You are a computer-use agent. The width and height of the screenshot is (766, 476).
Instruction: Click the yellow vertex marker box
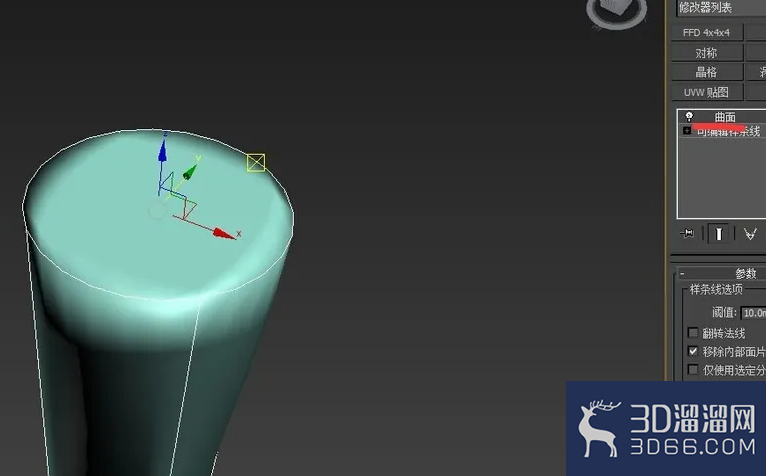(x=256, y=163)
